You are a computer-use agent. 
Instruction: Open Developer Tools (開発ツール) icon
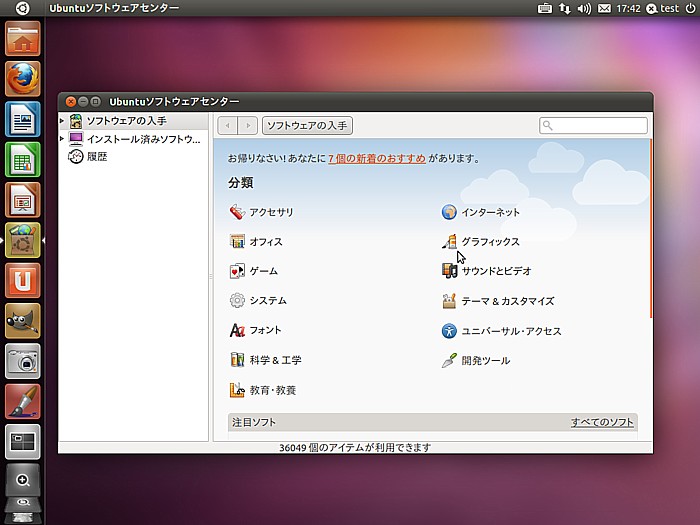coord(449,360)
